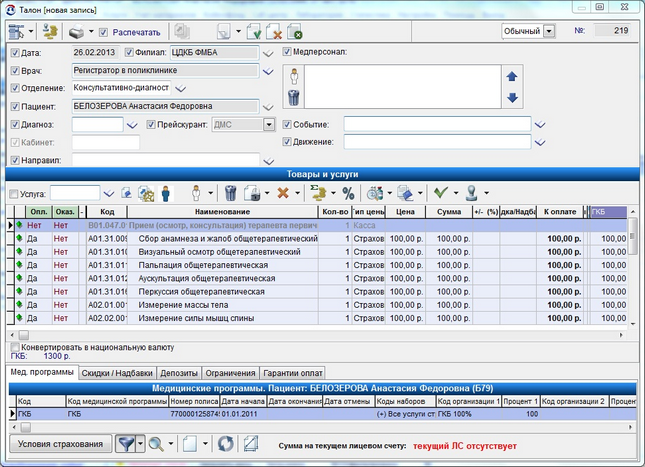Click the gears documents icon near Услуга
This screenshot has width=645, height=467.
tap(146, 193)
